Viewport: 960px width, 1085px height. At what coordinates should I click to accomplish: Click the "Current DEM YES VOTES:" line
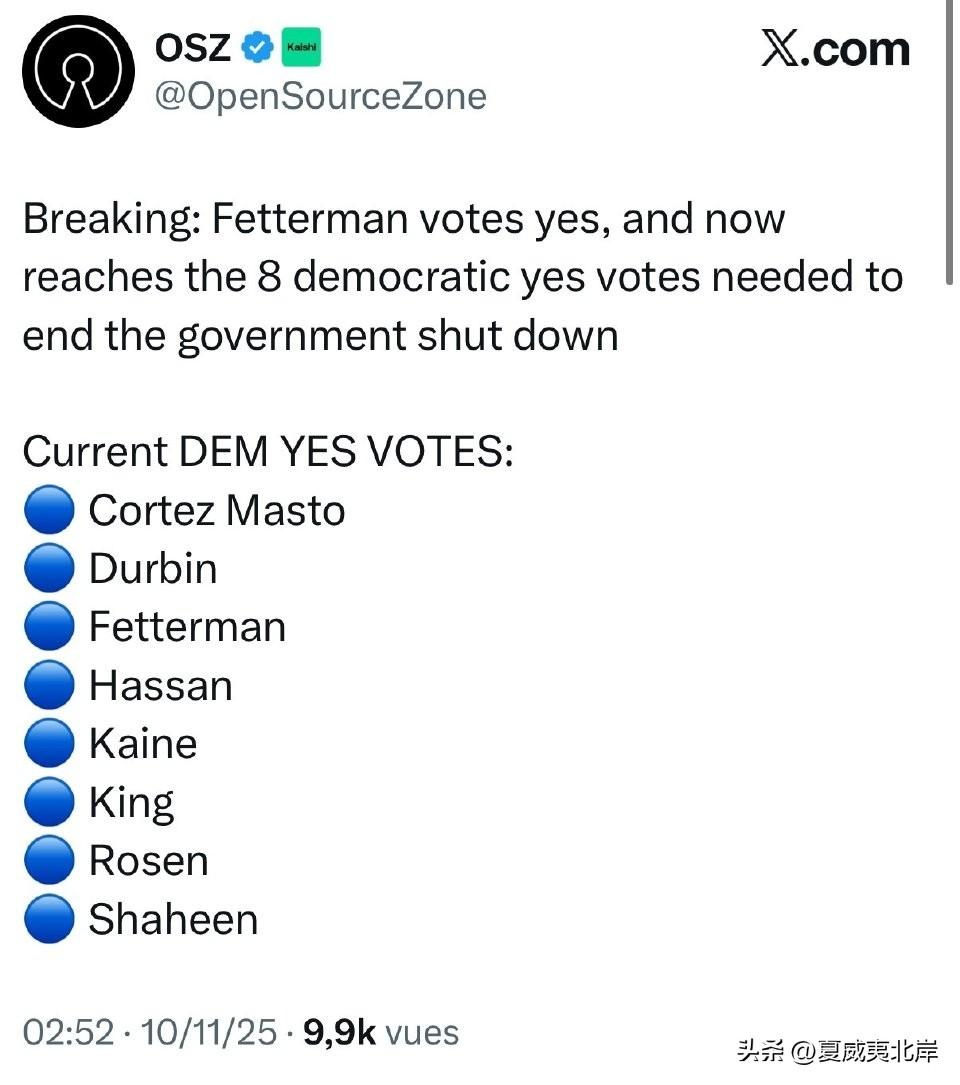268,452
